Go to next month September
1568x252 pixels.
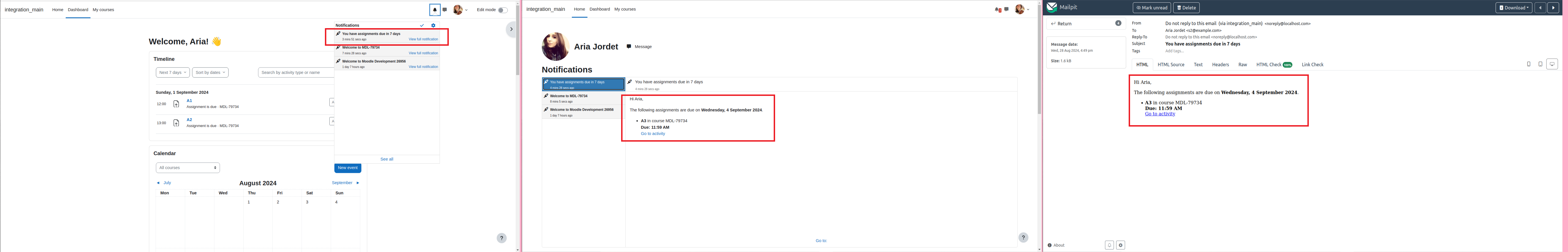[345, 183]
